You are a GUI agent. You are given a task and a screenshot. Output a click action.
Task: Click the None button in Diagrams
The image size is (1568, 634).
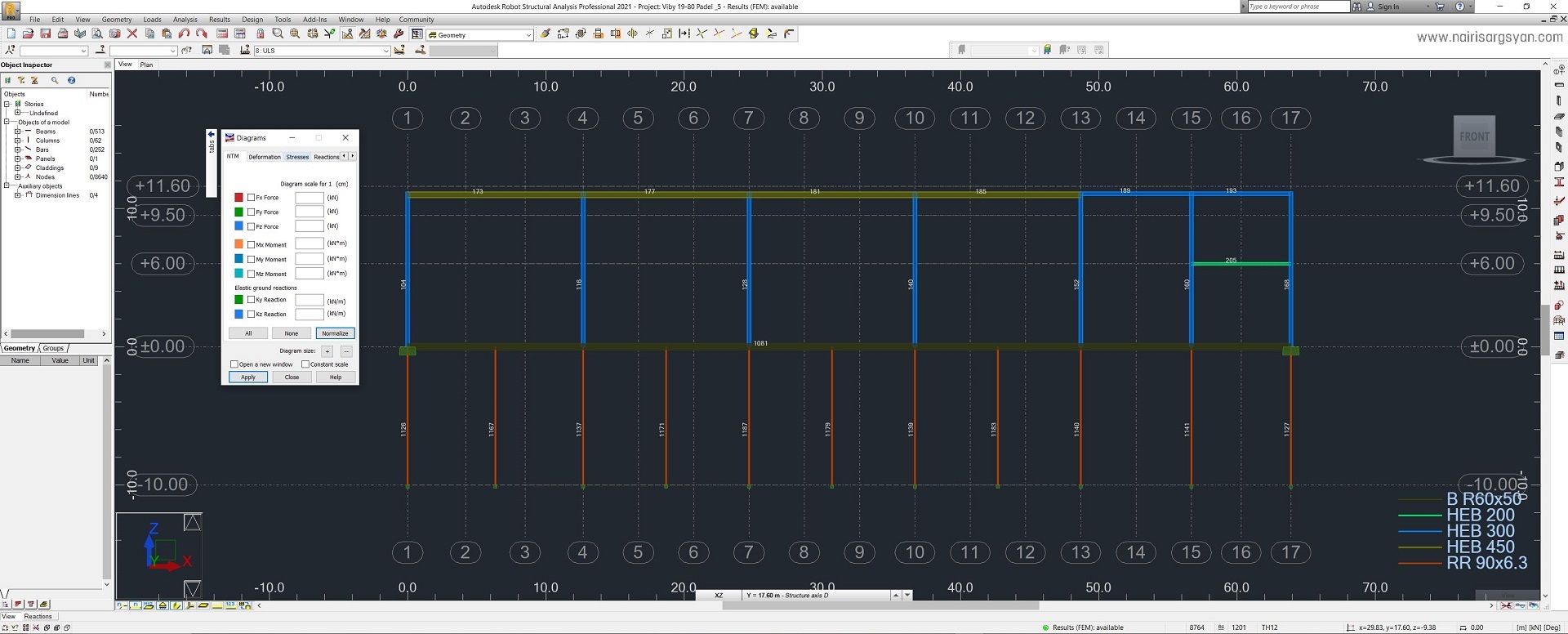click(292, 333)
